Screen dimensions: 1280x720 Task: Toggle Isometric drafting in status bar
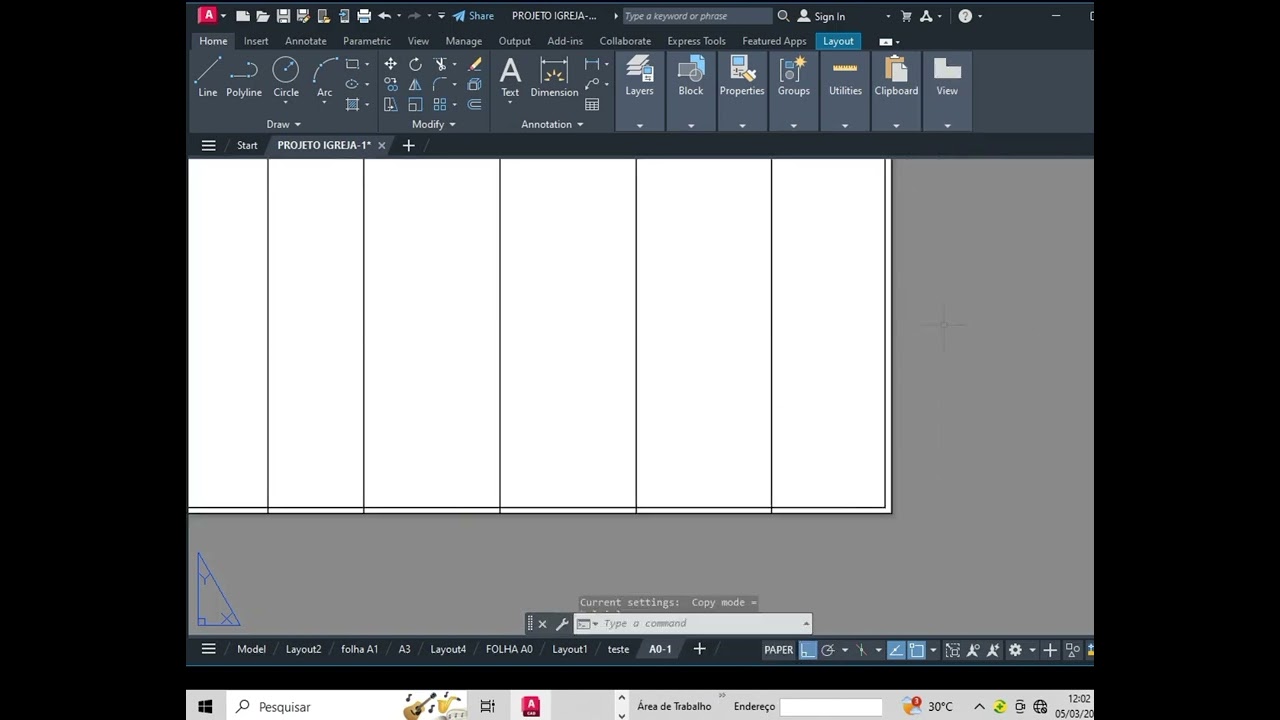862,650
